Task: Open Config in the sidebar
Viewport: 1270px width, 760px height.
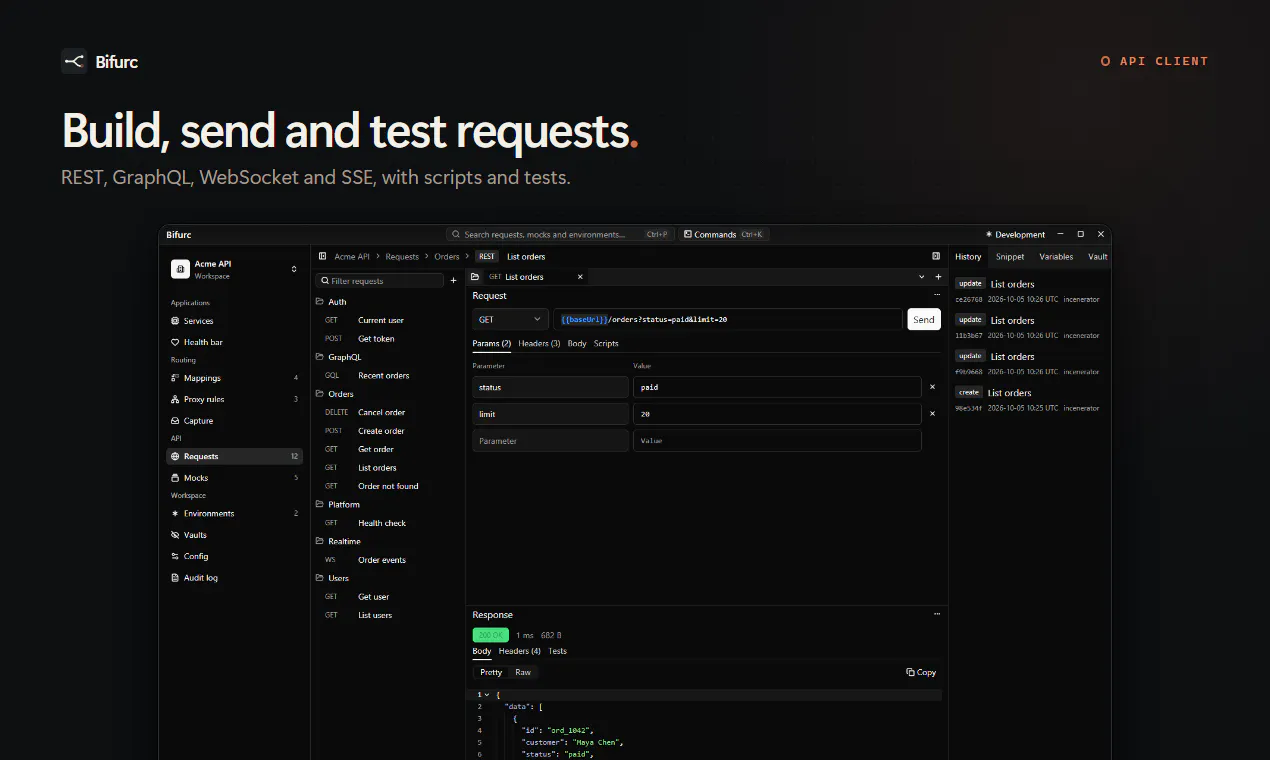Action: 235,556
